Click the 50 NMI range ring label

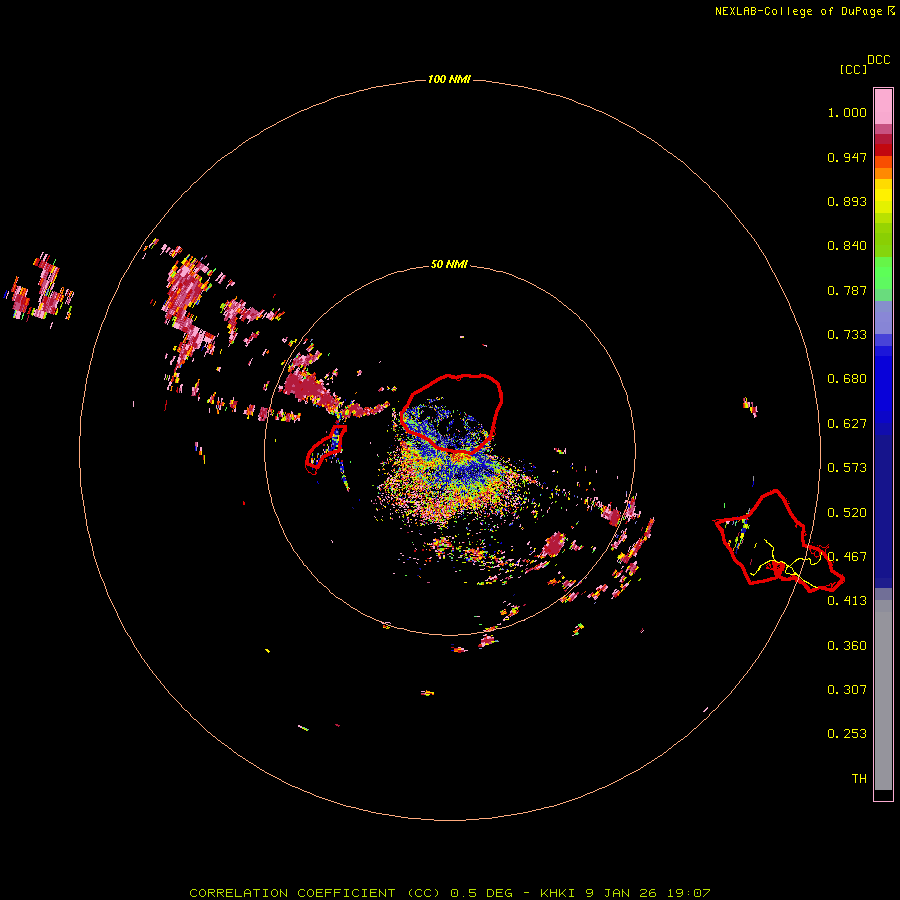(x=449, y=264)
